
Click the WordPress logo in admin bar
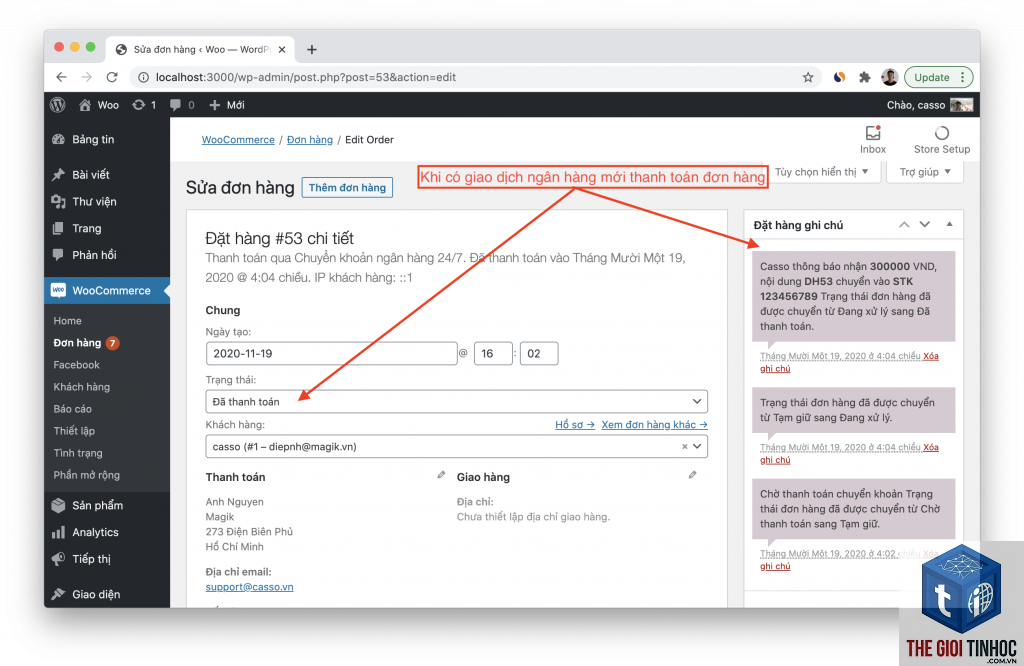(x=58, y=104)
